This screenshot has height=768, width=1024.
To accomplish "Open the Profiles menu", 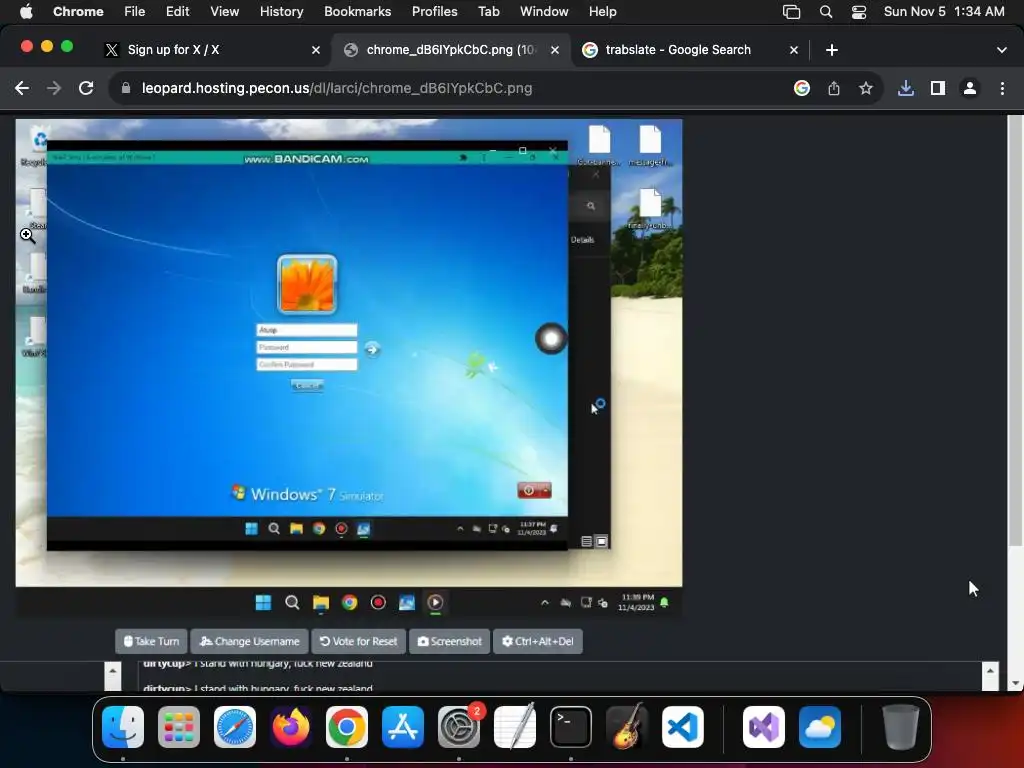I will pyautogui.click(x=434, y=12).
